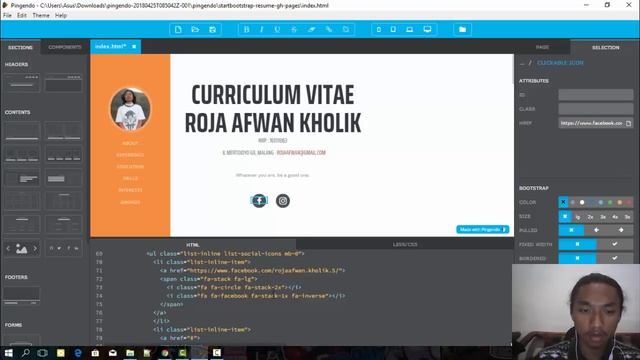Open a file using folder-open icon

195,29
